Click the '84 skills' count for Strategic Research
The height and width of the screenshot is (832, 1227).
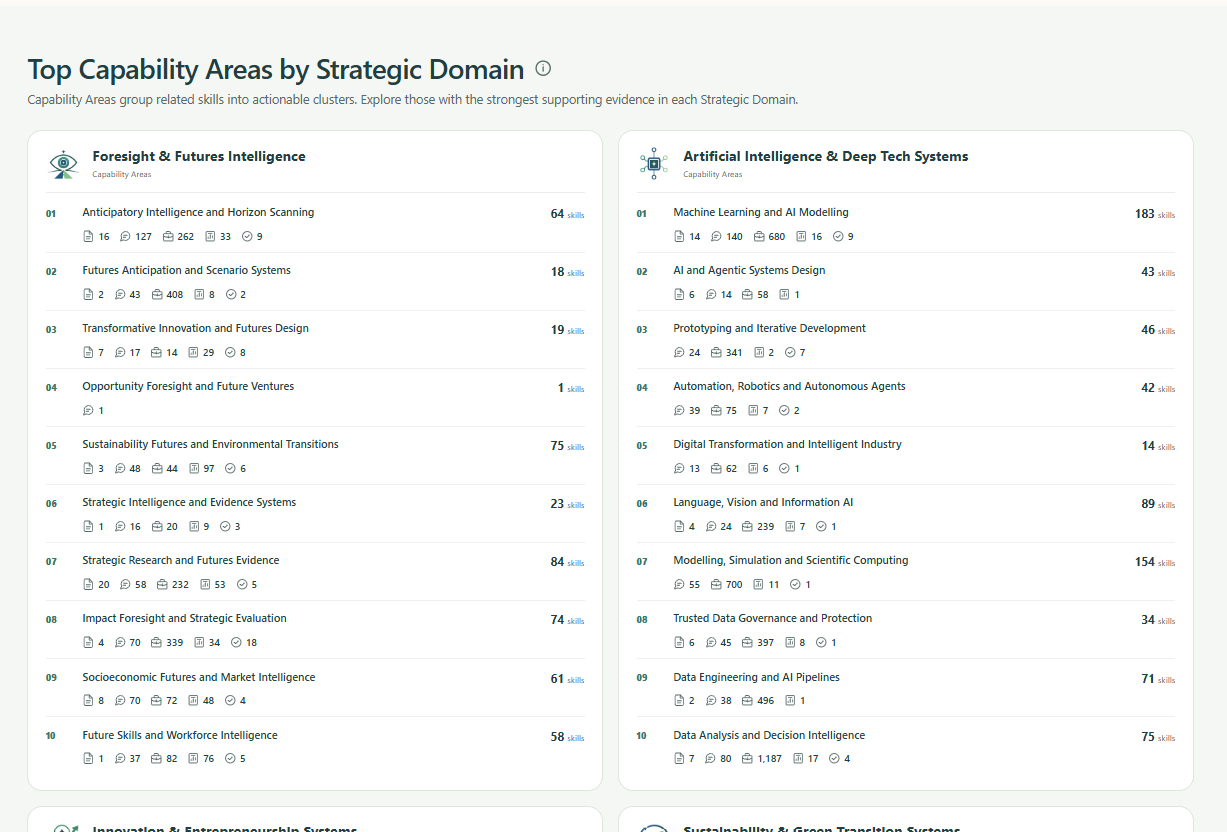click(567, 562)
